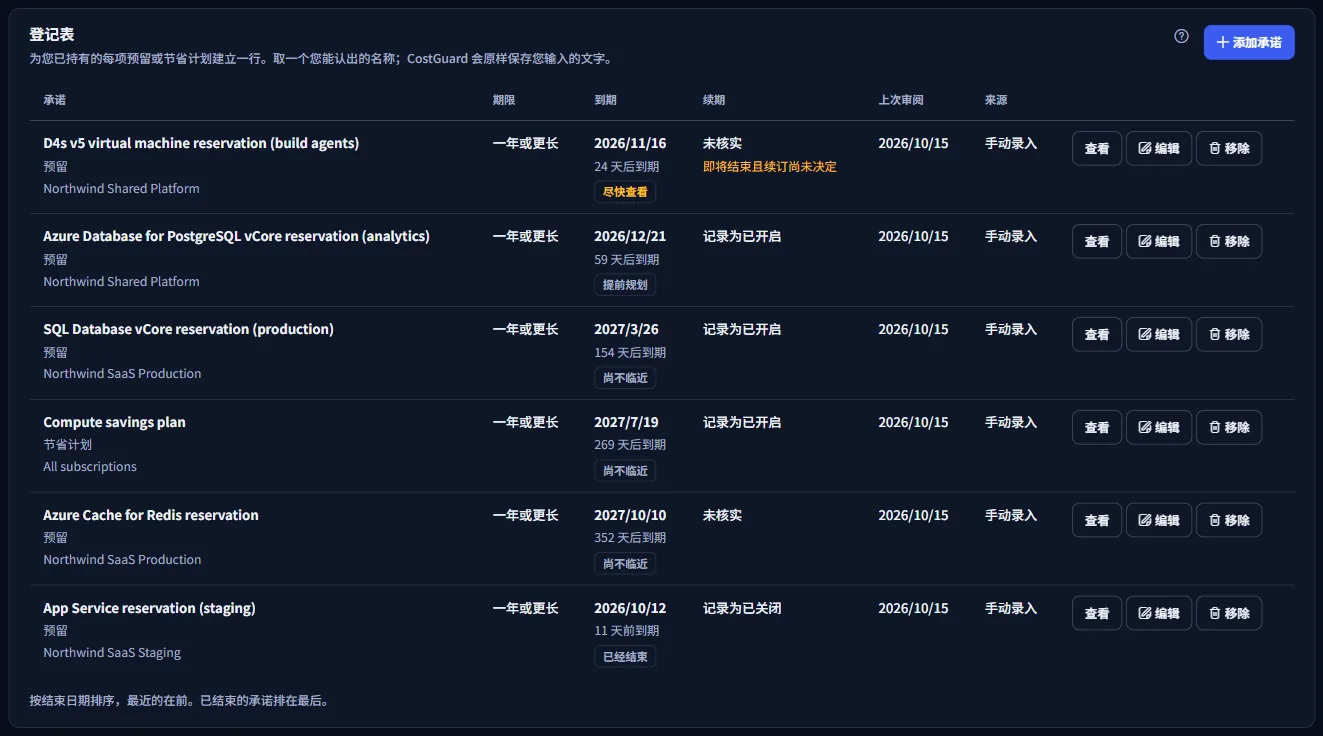Viewport: 1323px width, 736px height.
Task: Click 编辑 for SQL Database vCore reservation
Action: click(1159, 334)
